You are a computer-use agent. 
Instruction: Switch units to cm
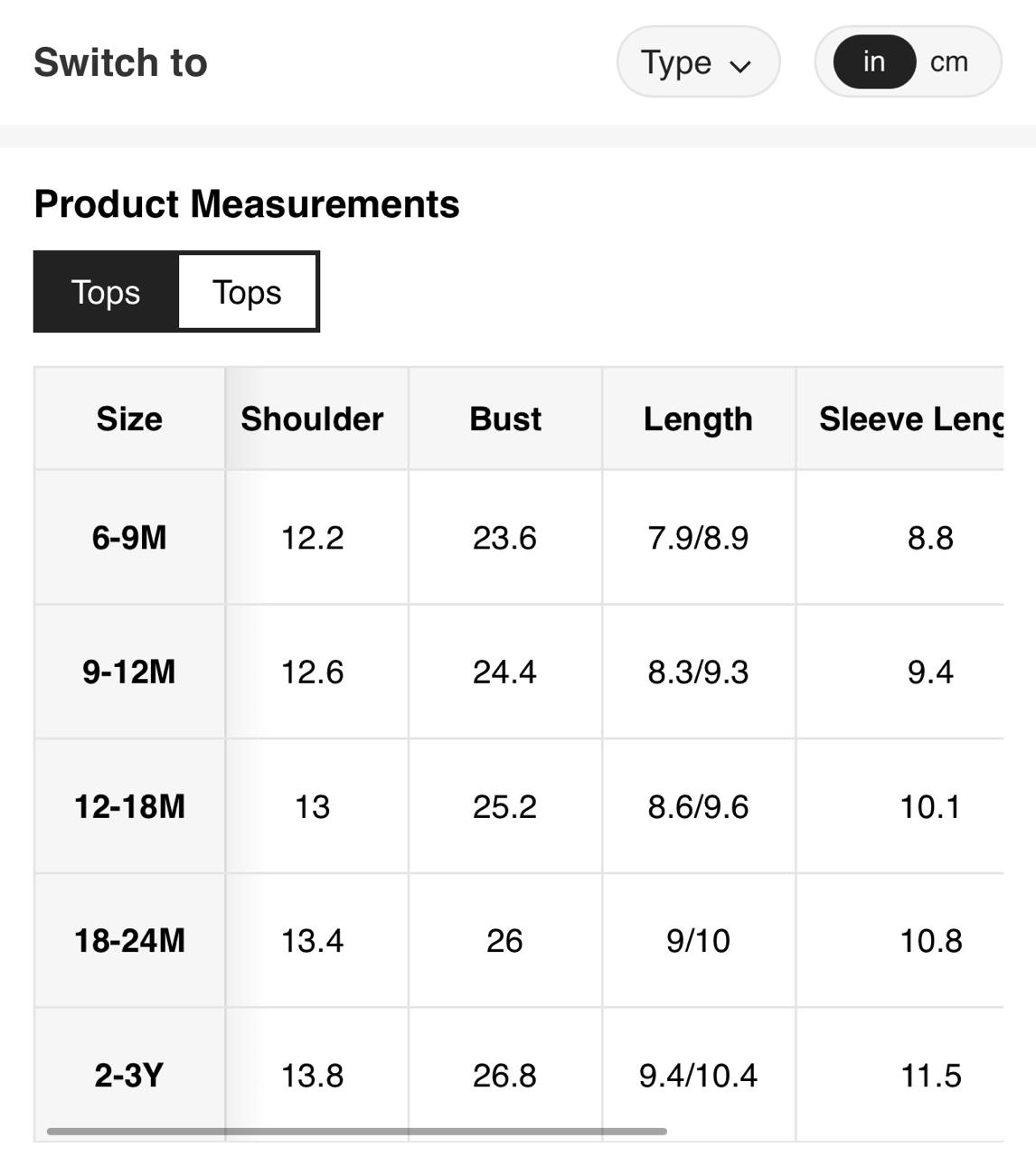[x=949, y=62]
